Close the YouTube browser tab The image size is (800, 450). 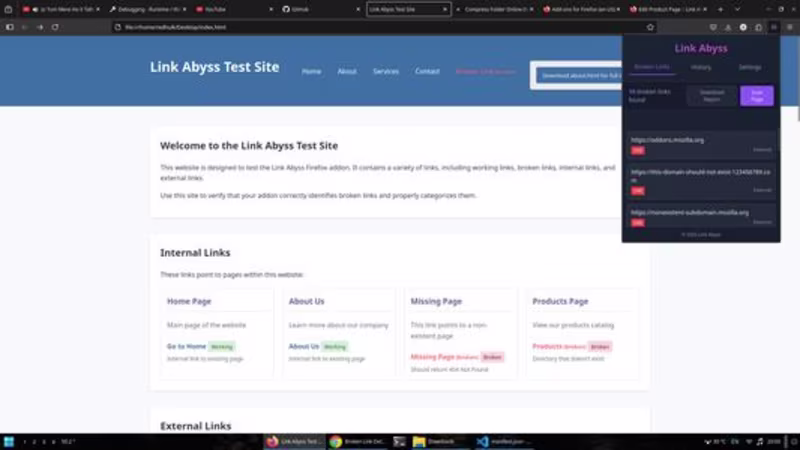coord(271,9)
